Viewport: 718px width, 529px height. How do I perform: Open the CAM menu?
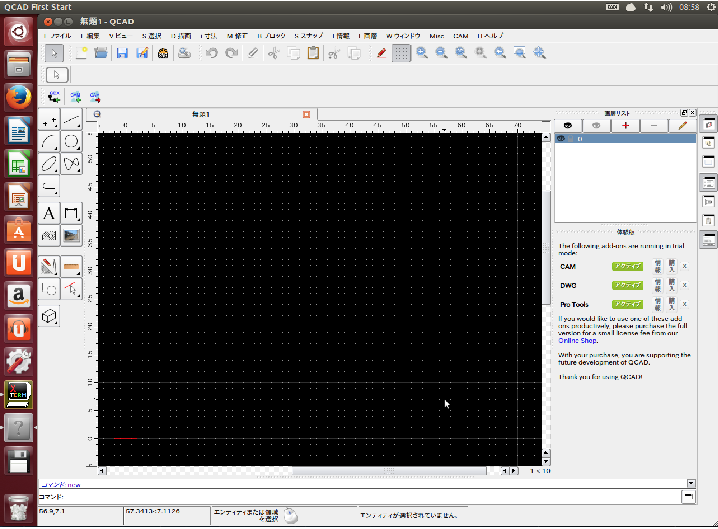click(x=461, y=36)
